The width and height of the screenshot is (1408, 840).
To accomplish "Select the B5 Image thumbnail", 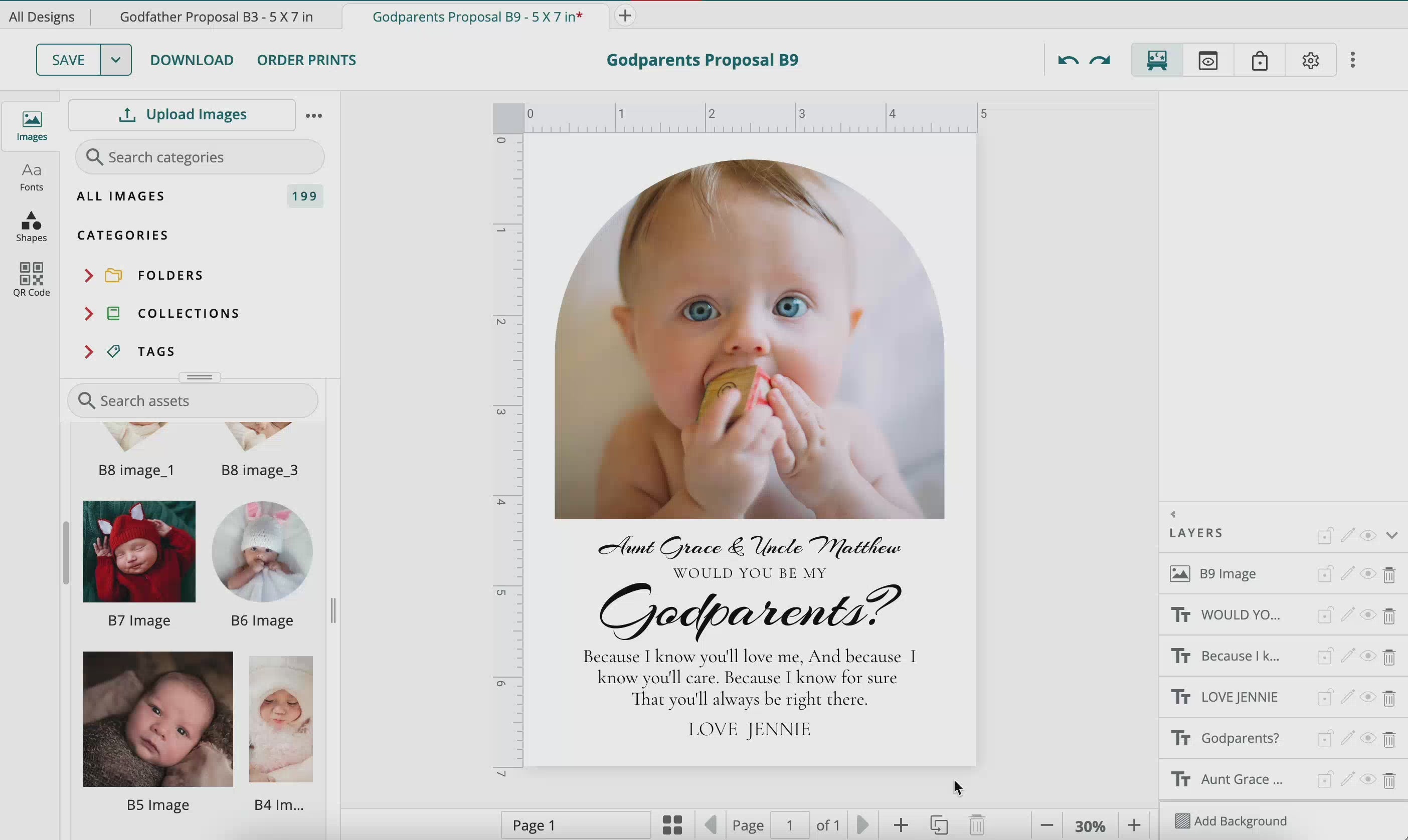I will click(158, 719).
